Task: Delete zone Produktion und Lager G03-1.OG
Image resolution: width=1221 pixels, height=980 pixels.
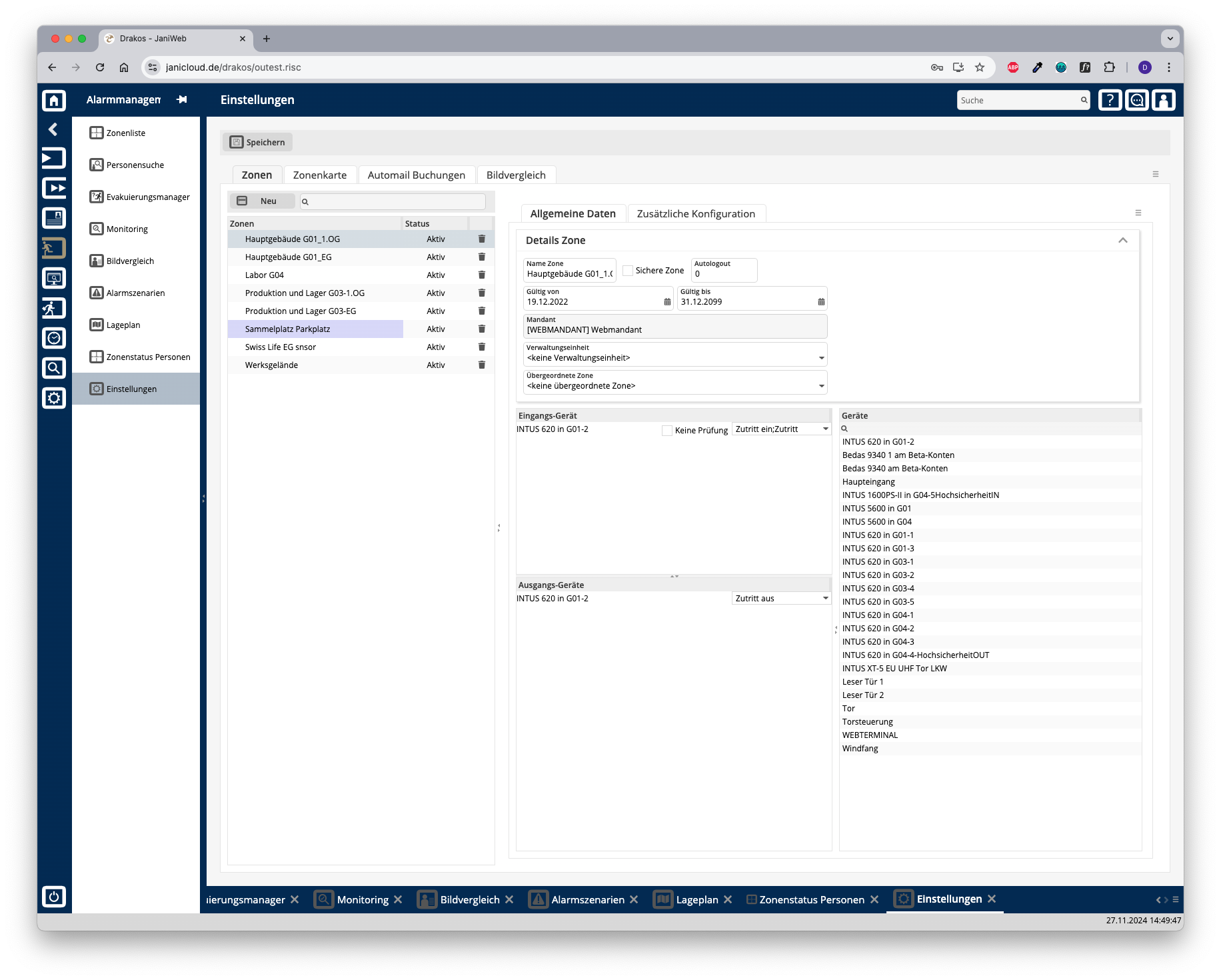Action: click(481, 293)
